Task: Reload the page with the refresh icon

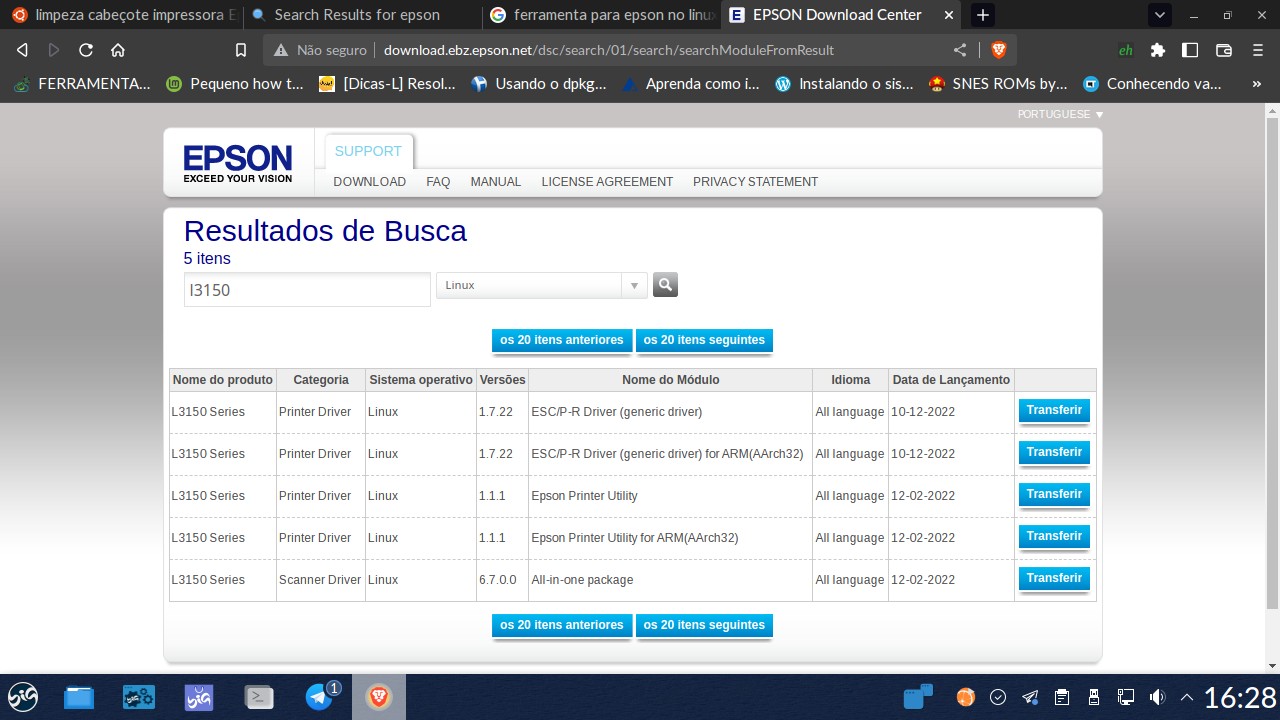Action: coord(86,50)
